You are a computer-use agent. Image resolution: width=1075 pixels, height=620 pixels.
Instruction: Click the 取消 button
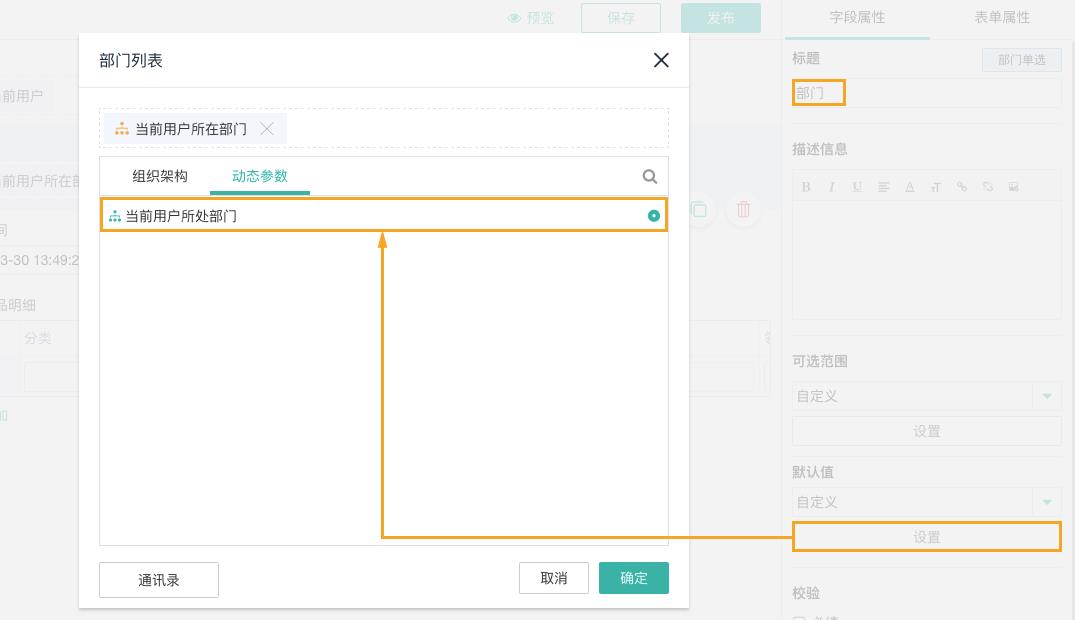click(x=553, y=578)
